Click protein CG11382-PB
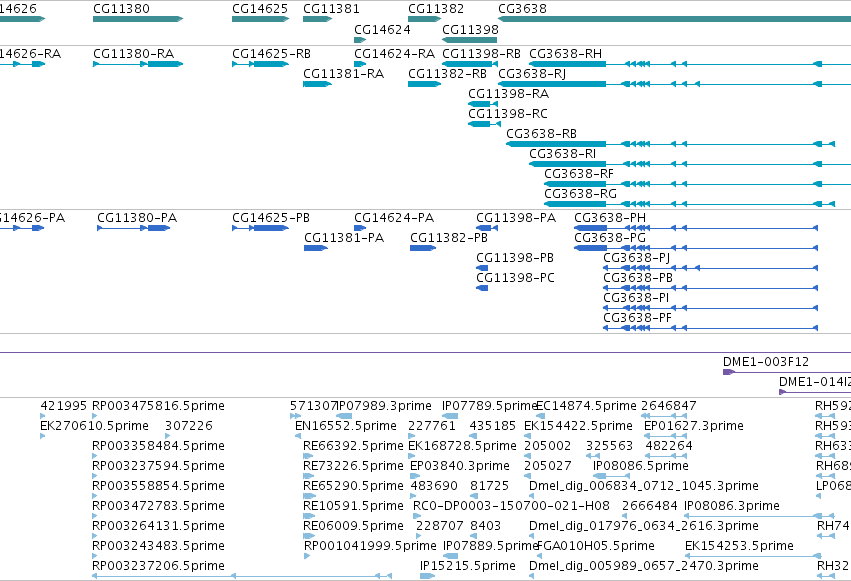The width and height of the screenshot is (851, 581). 449,238
